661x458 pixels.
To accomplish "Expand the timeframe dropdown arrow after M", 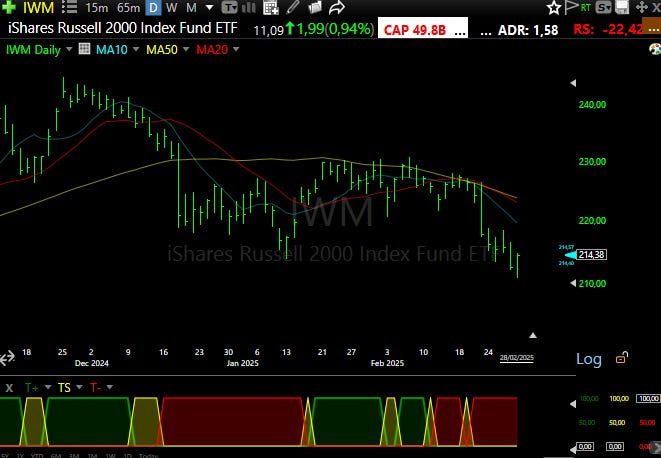I will pos(210,8).
